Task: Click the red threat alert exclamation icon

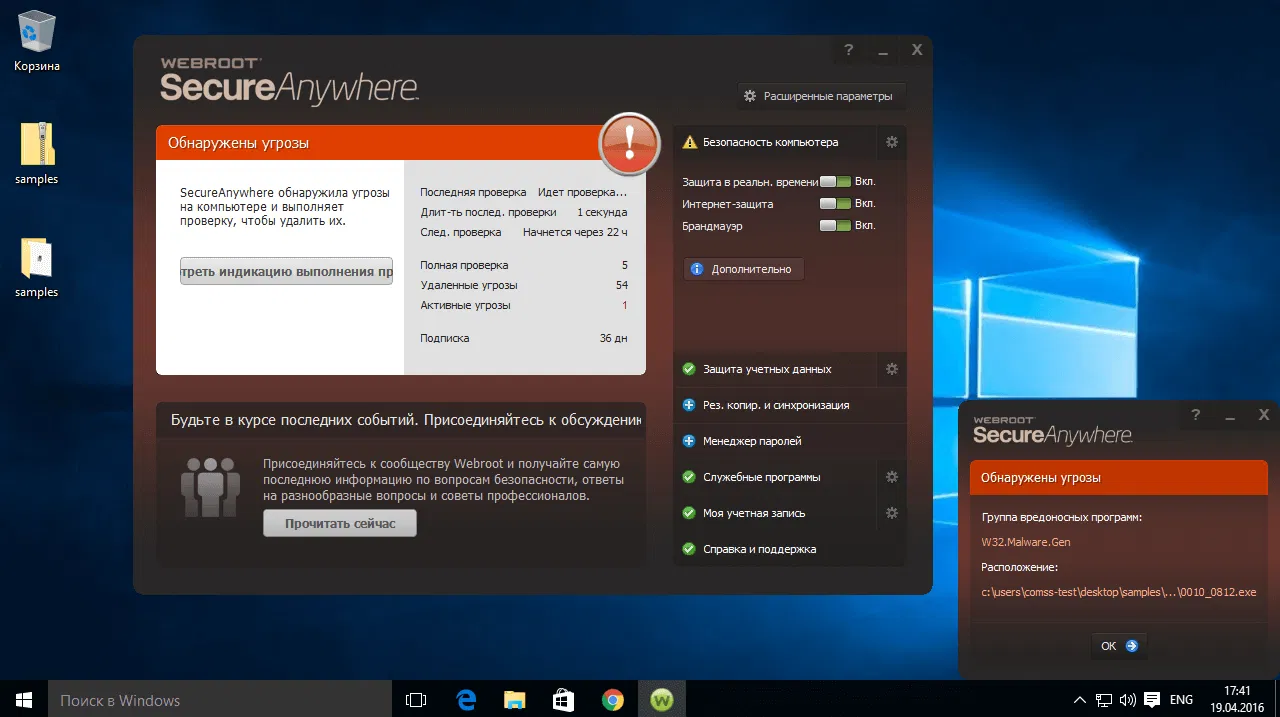Action: tap(629, 145)
